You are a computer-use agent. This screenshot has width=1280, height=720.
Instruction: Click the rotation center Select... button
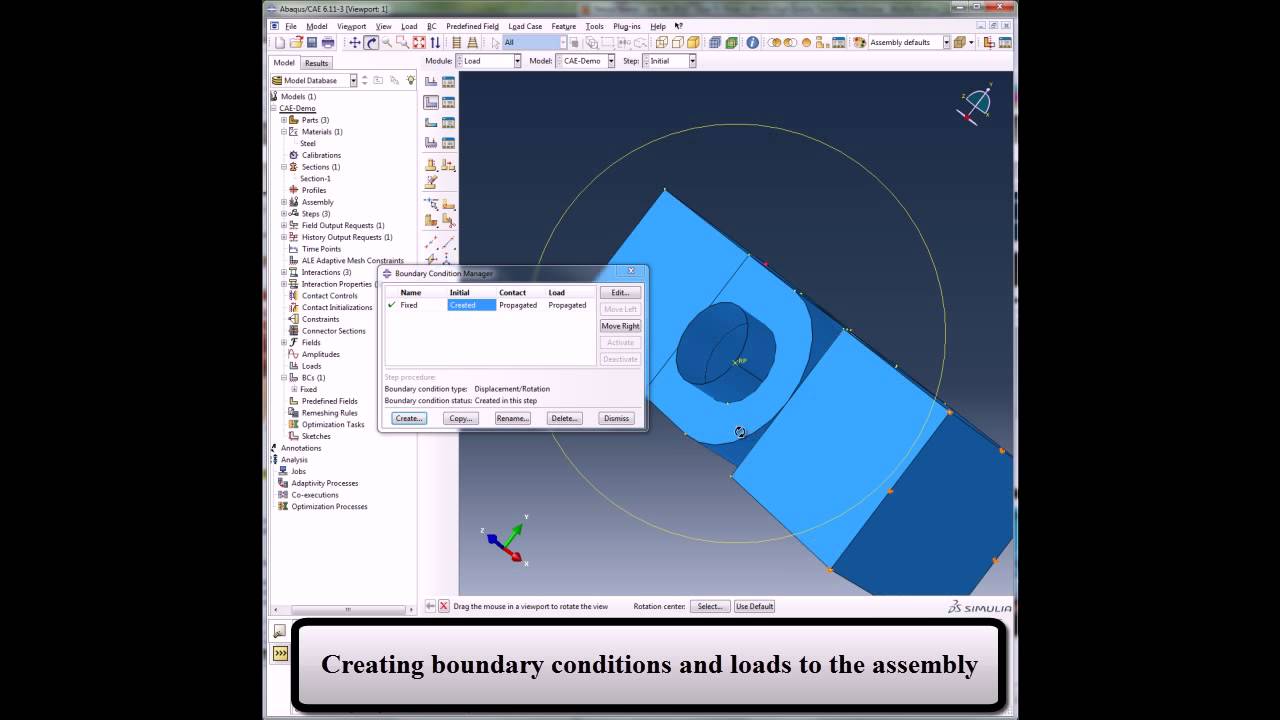coord(710,606)
